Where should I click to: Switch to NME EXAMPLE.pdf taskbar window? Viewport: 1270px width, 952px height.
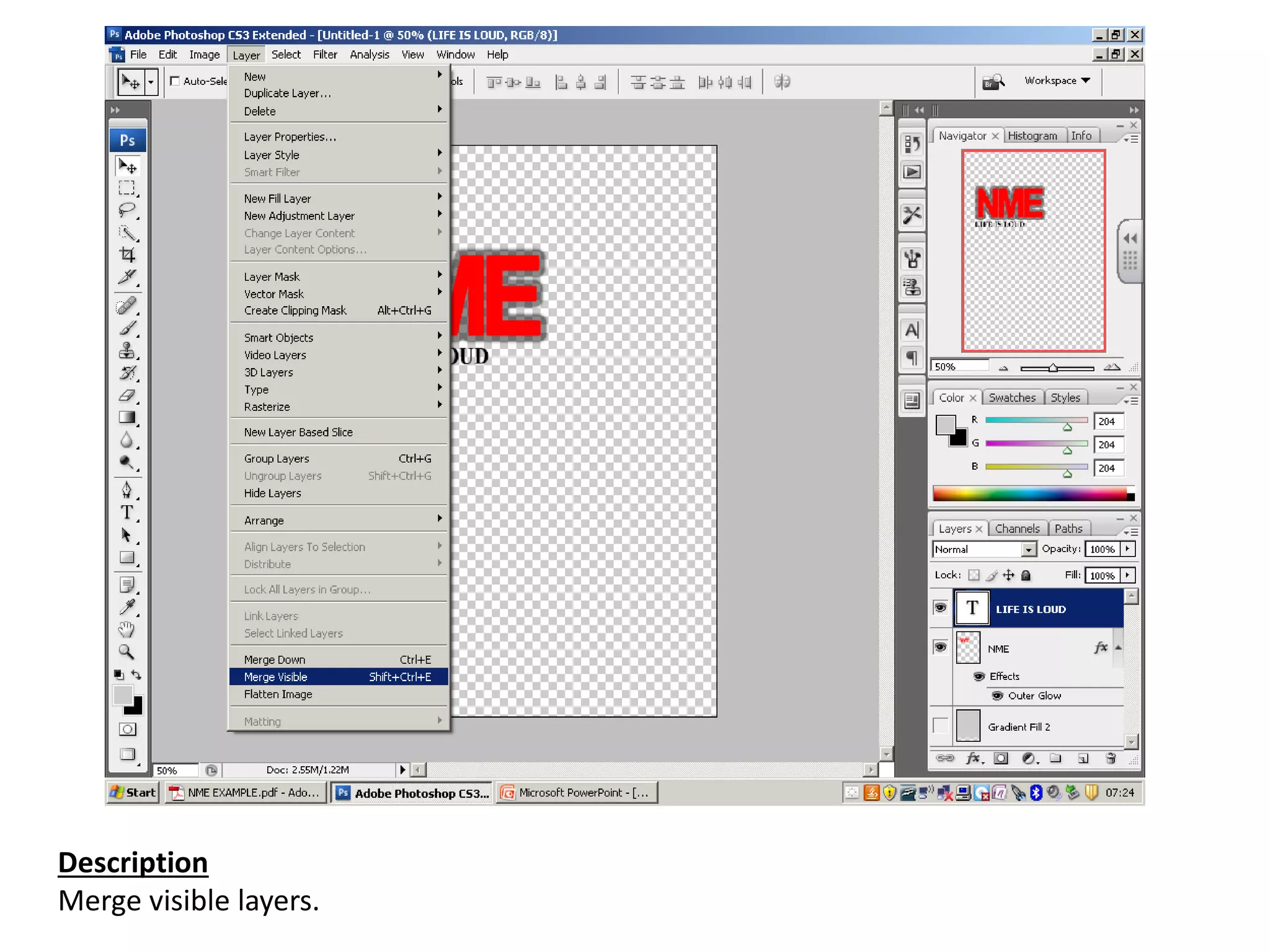point(246,792)
